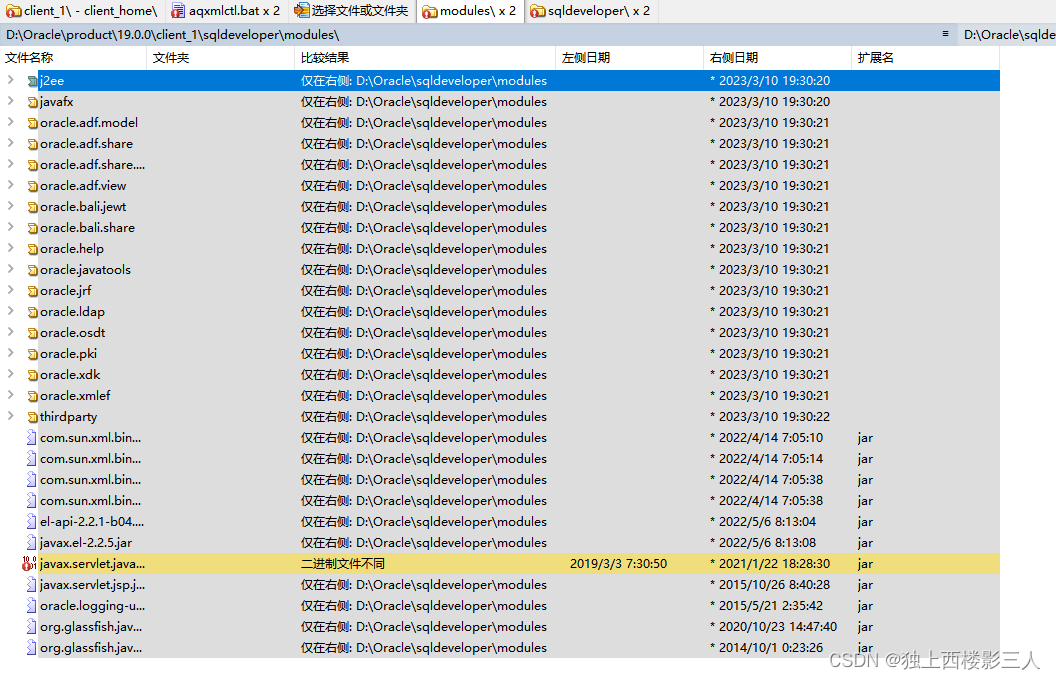Sort by the 文件夹 column header
Viewport: 1056px width, 680px height.
point(220,58)
